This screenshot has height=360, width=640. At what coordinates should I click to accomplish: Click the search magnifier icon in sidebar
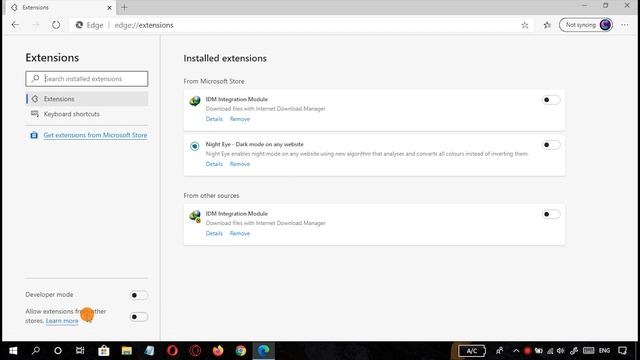36,78
